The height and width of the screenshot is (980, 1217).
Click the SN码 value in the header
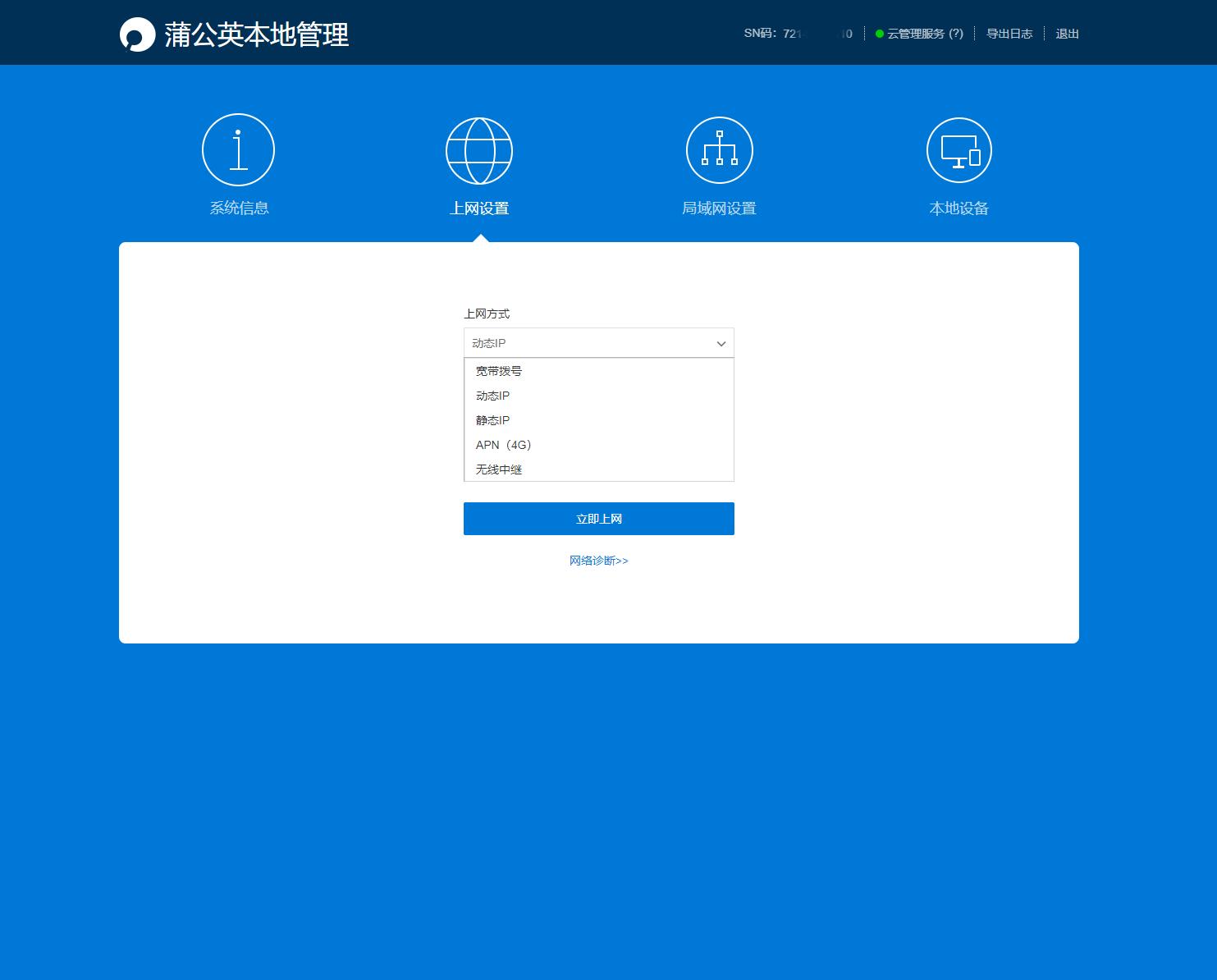(817, 34)
